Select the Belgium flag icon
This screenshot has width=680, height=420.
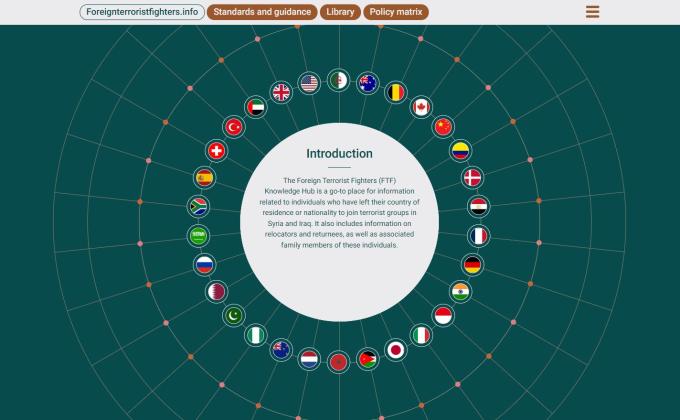tap(396, 92)
